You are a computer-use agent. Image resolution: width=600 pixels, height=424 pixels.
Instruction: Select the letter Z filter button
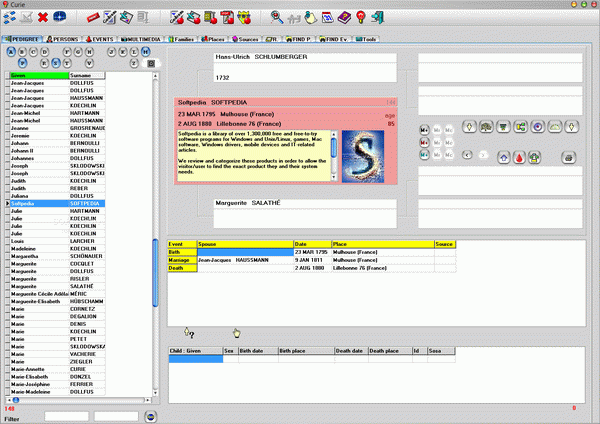point(134,63)
